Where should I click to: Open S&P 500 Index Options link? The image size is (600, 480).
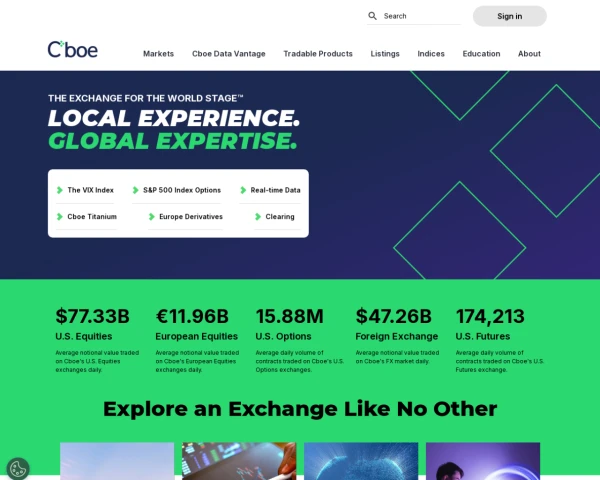pyautogui.click(x=182, y=190)
